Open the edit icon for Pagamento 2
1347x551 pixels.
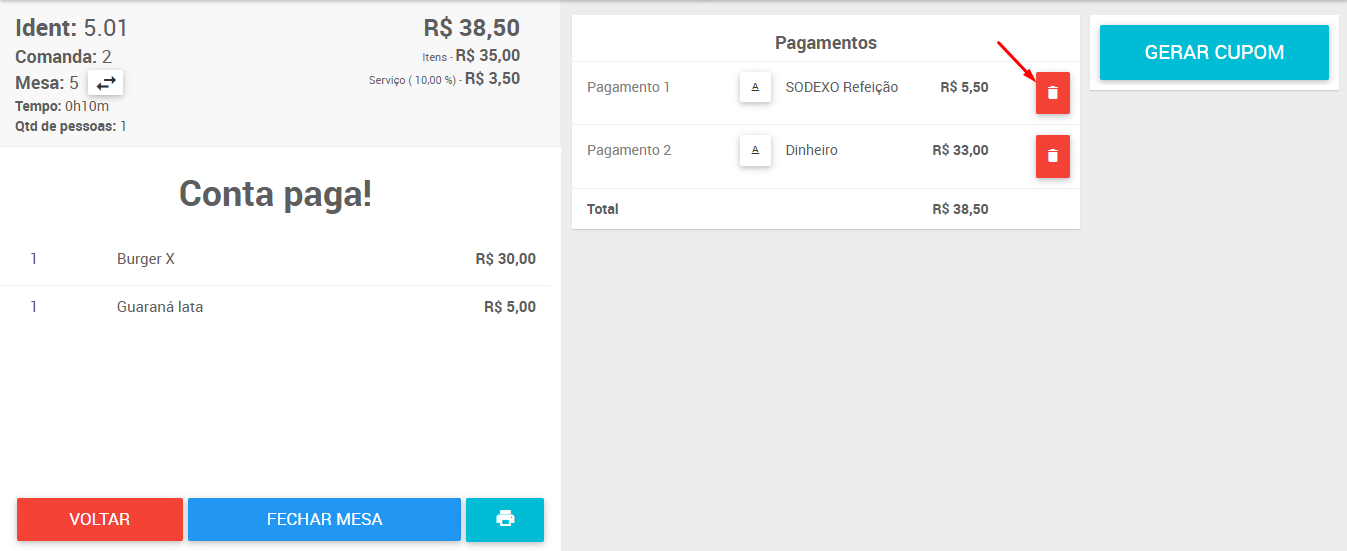point(755,151)
